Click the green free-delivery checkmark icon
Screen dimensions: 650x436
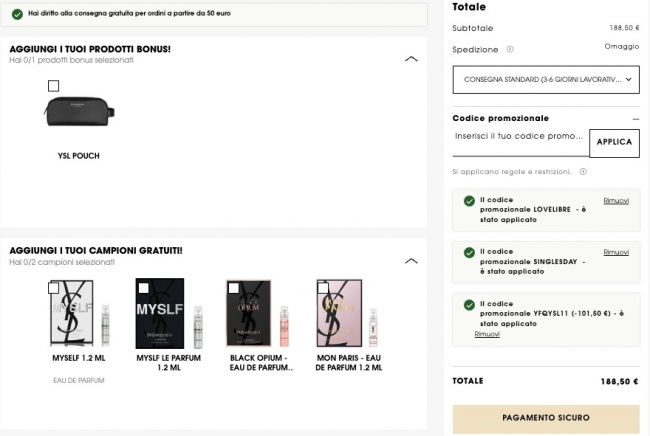pos(15,13)
